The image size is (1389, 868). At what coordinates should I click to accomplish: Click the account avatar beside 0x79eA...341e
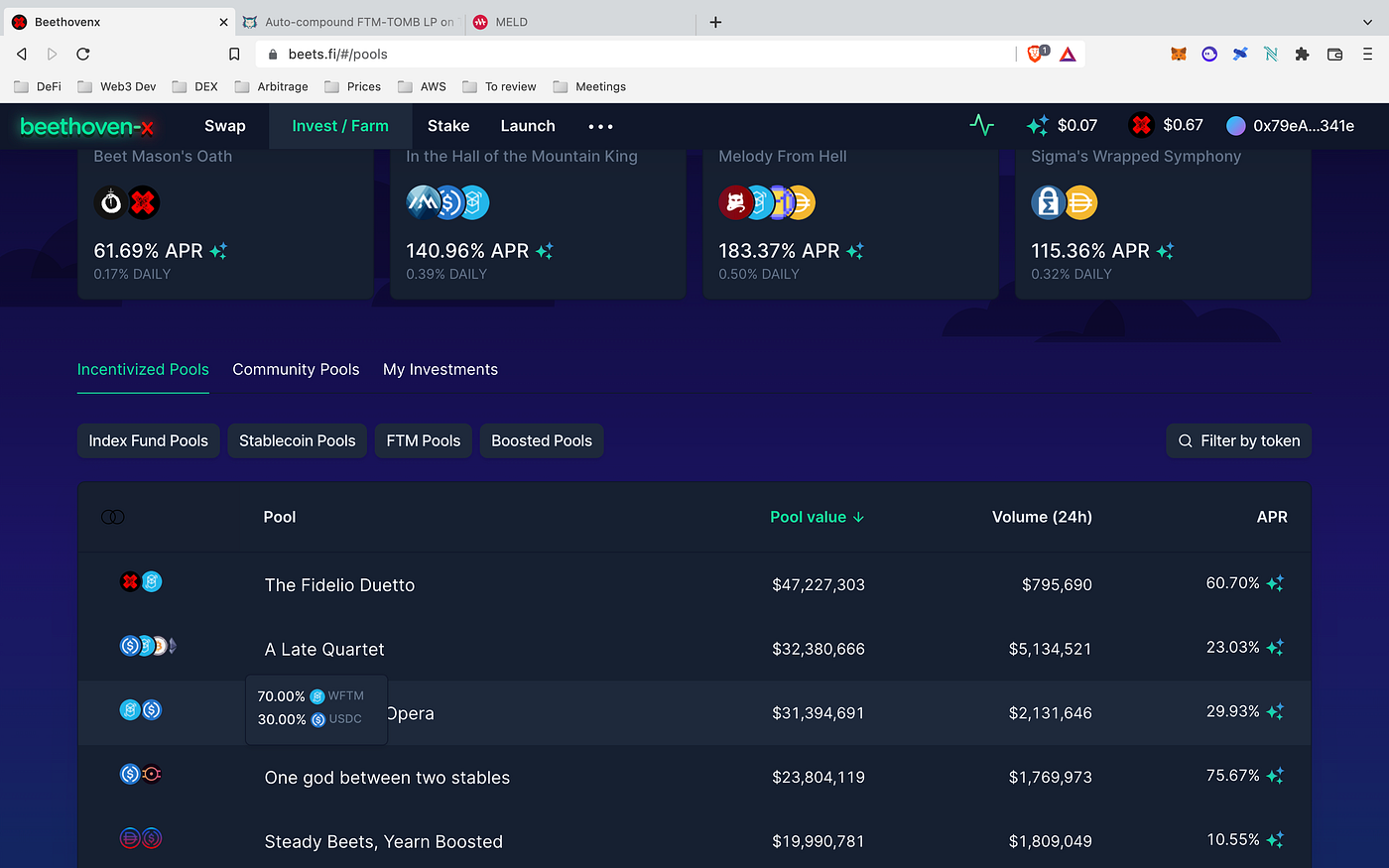click(1236, 126)
